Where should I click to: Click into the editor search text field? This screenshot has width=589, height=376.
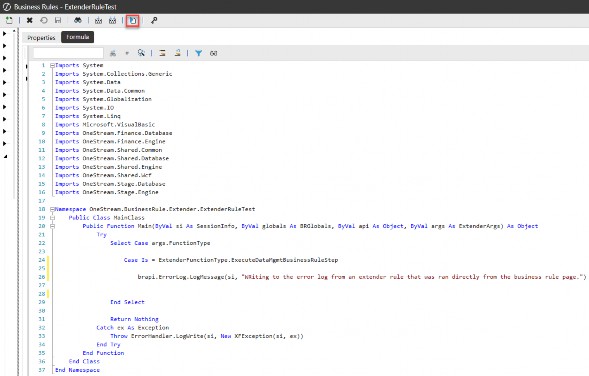click(68, 53)
